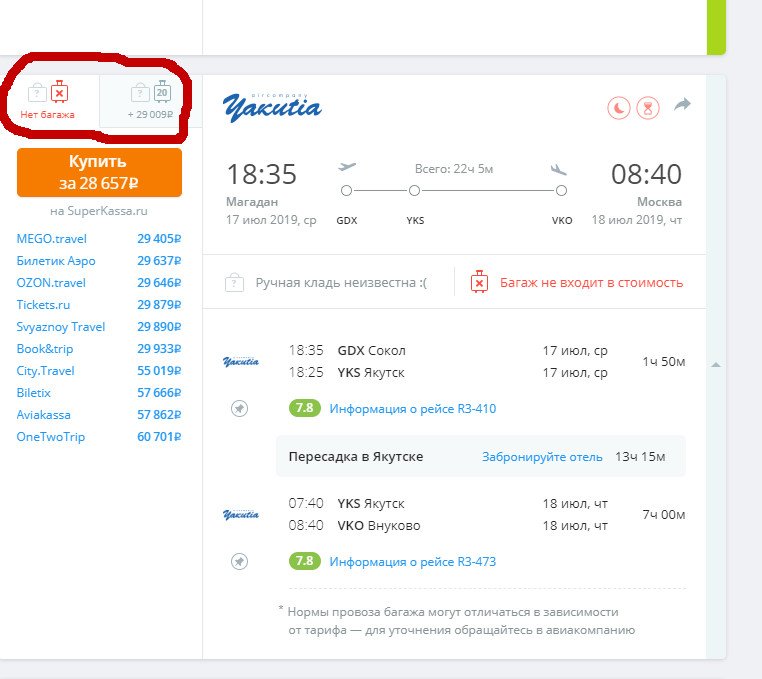Click the arrival time 08:40 heading

(646, 174)
